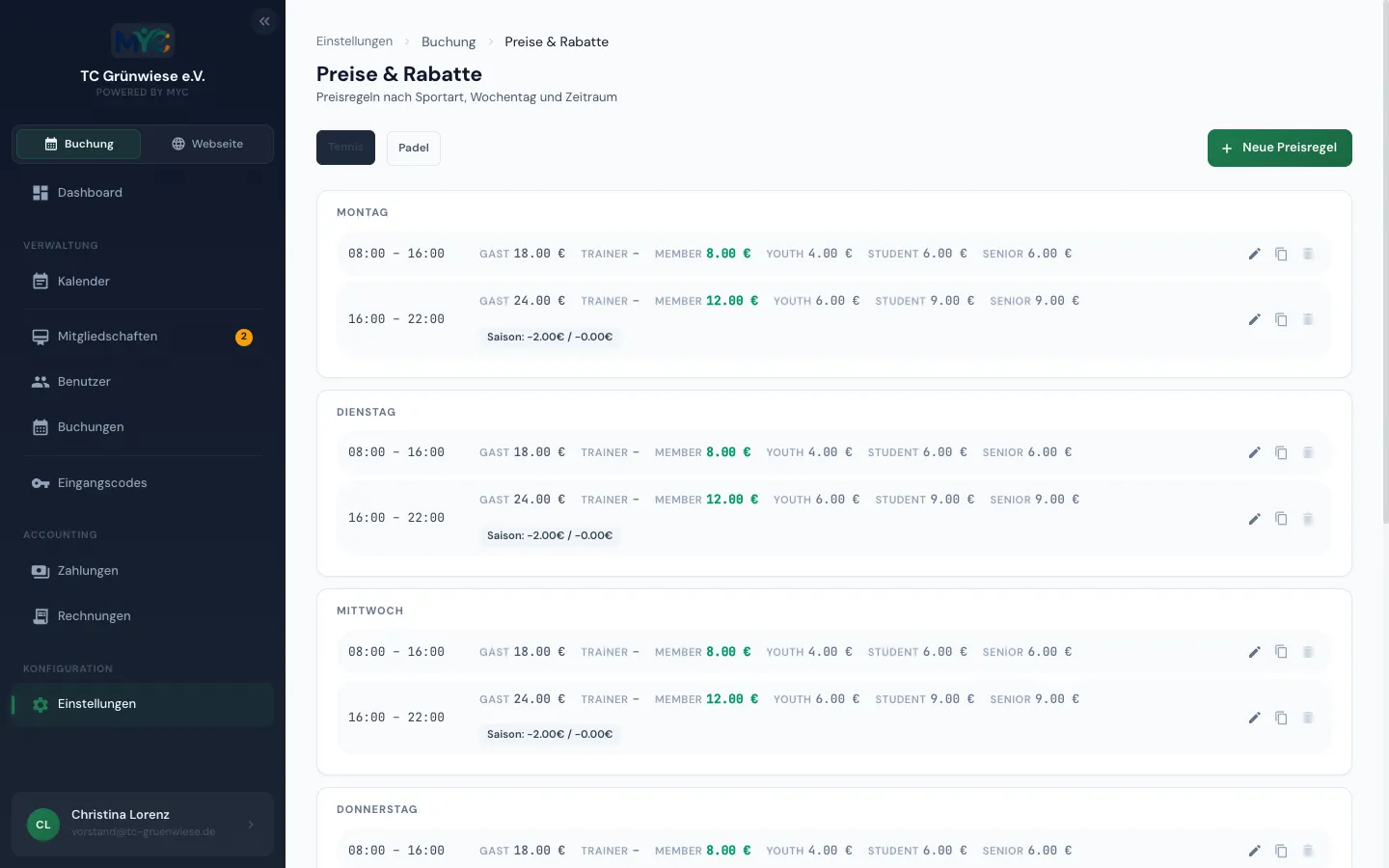Select the Tennis sport tab
The image size is (1389, 868).
(345, 148)
